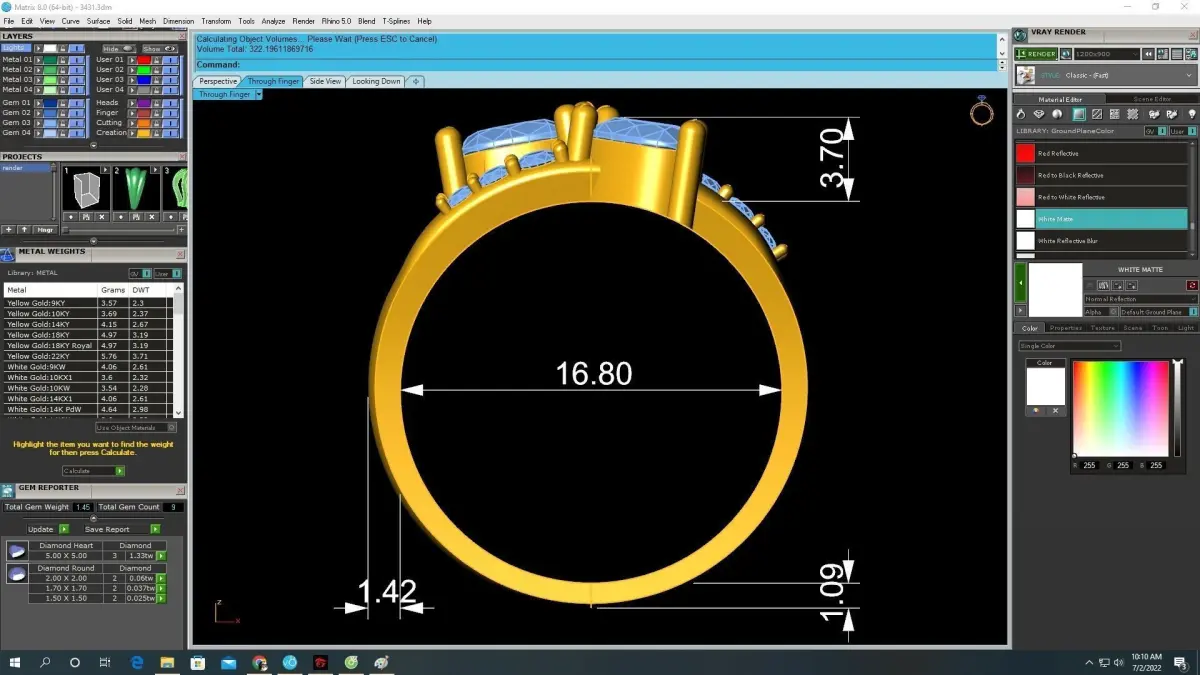Click the Calculate button
Viewport: 1200px width, 675px height.
93,471
